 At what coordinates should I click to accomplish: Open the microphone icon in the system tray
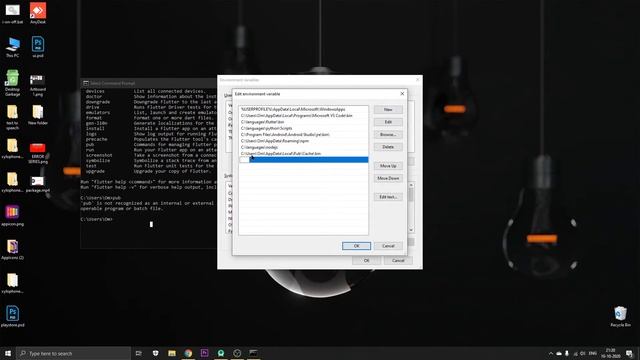pyautogui.click(x=567, y=353)
